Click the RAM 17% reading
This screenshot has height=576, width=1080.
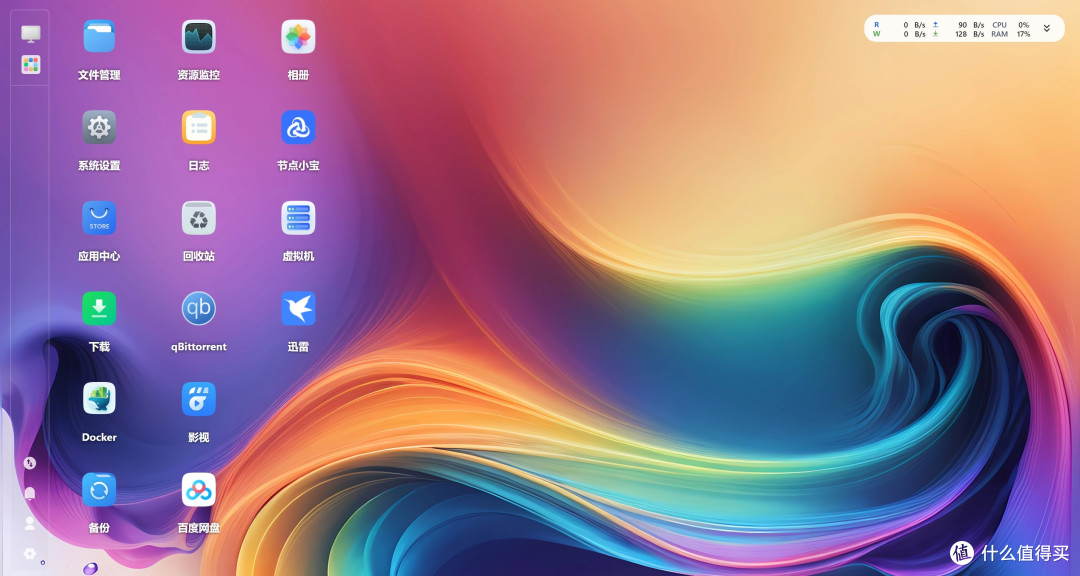(1010, 34)
